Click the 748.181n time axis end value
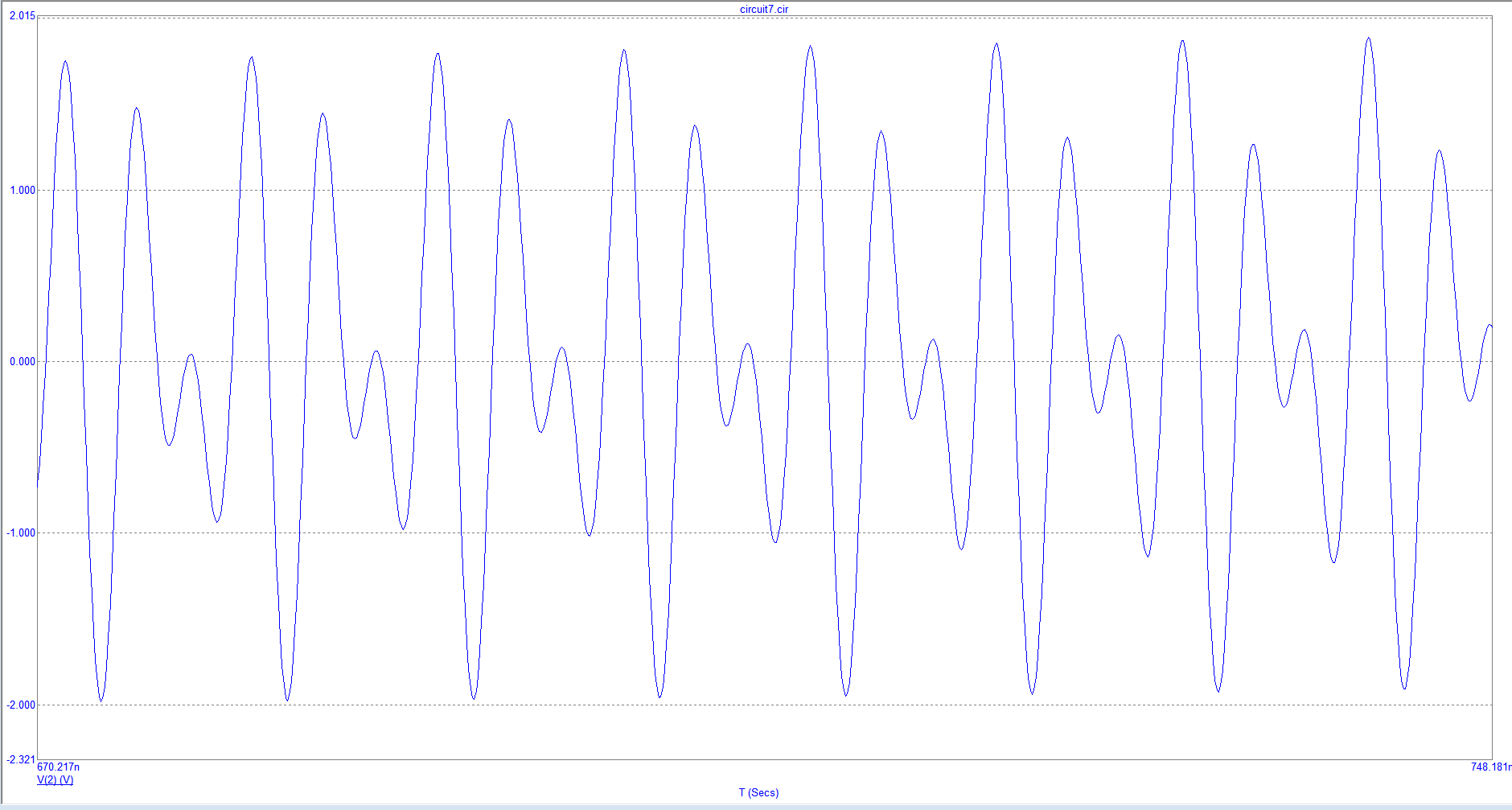The image size is (1512, 810). (1491, 767)
